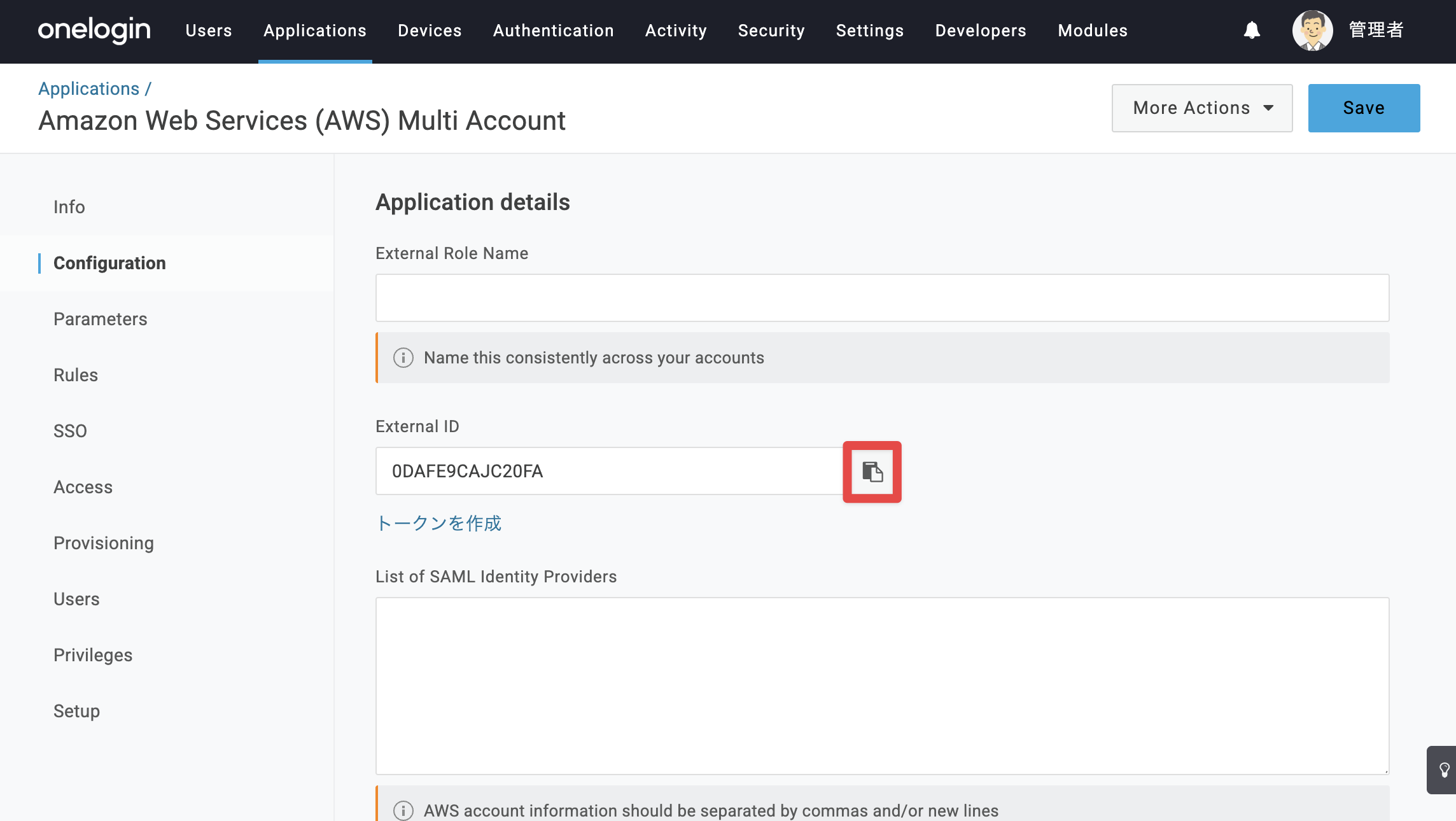Screen dimensions: 1456x821
Task: Open the lightbulb help widget
Action: tap(1443, 770)
